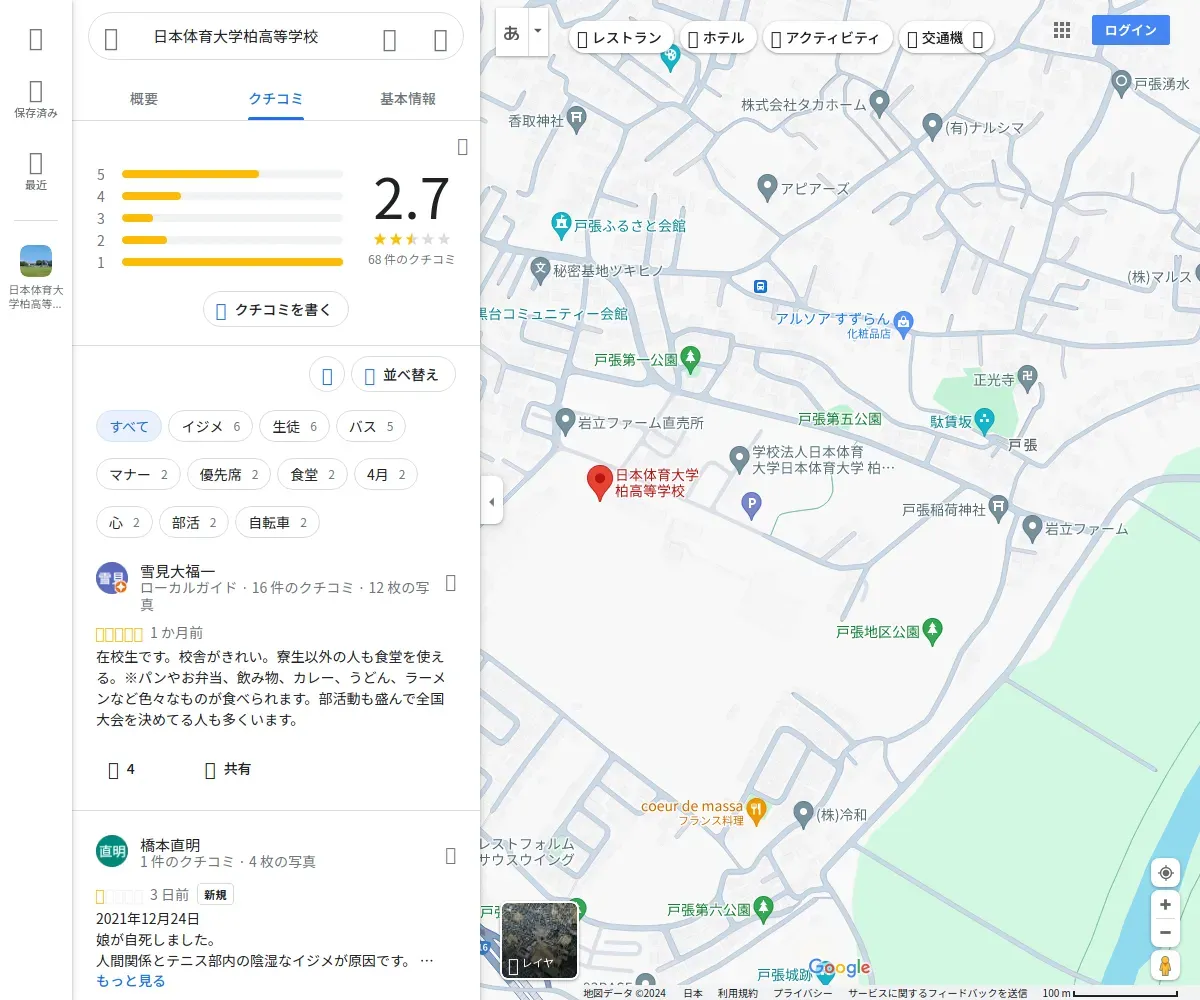Screen dimensions: 1200x1000
Task: Click the 戸張第一公園 park marker
Action: pos(690,358)
